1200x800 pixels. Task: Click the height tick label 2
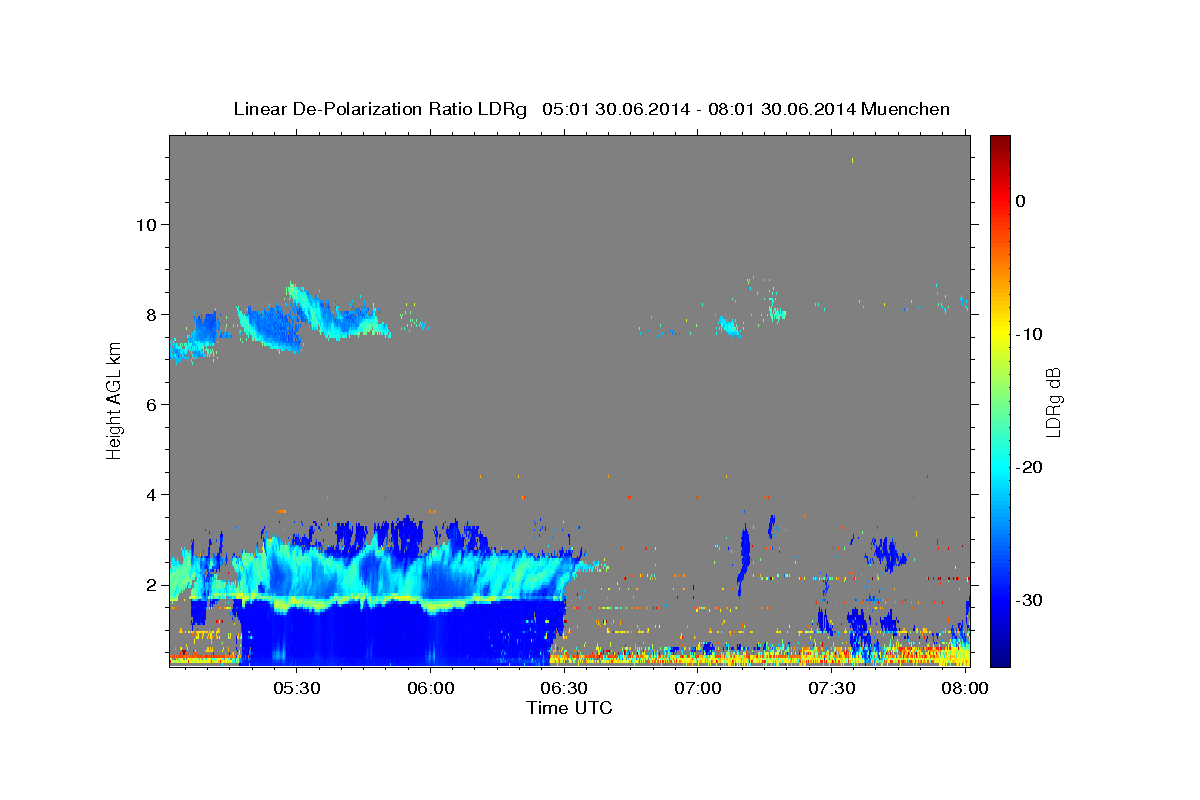[152, 585]
